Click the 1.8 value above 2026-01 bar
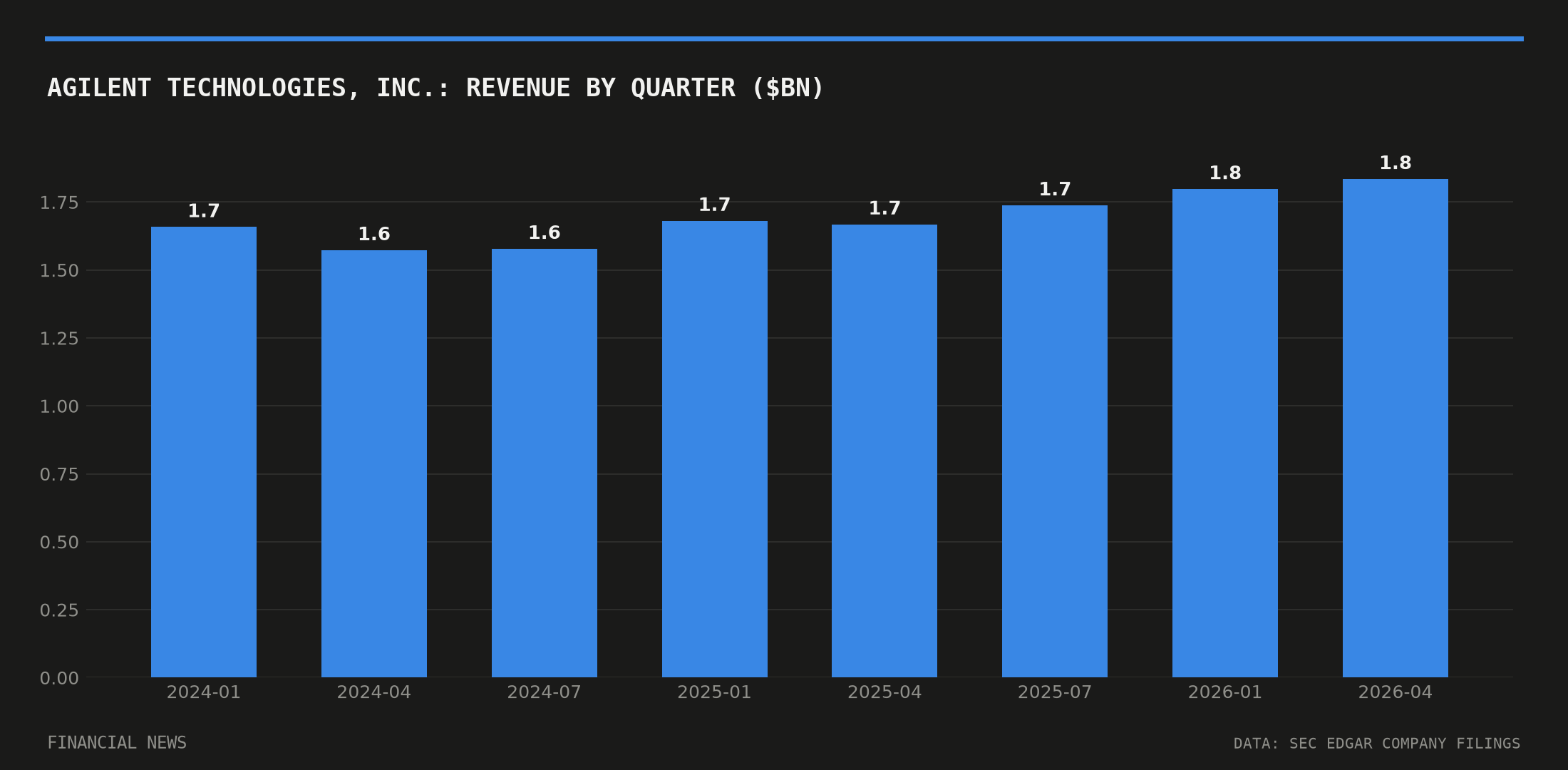The width and height of the screenshot is (1568, 770). point(1225,173)
